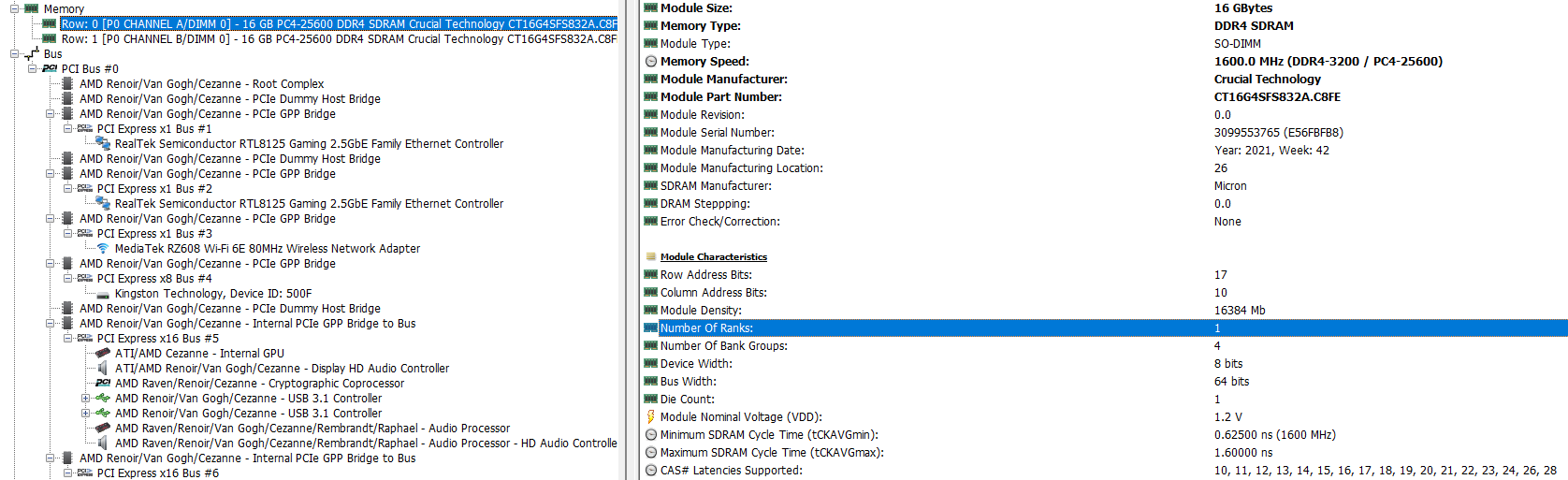The image size is (1568, 480).
Task: Click the drive icon for Kingston Technology device
Action: tap(103, 295)
